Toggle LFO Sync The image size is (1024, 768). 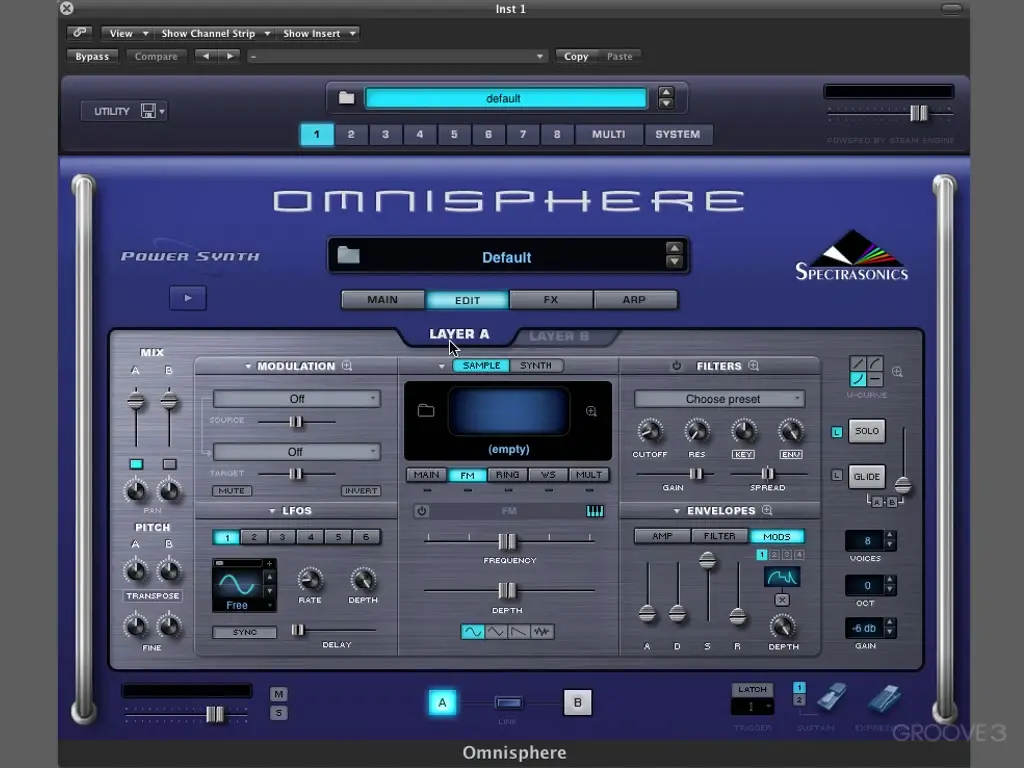(x=244, y=632)
